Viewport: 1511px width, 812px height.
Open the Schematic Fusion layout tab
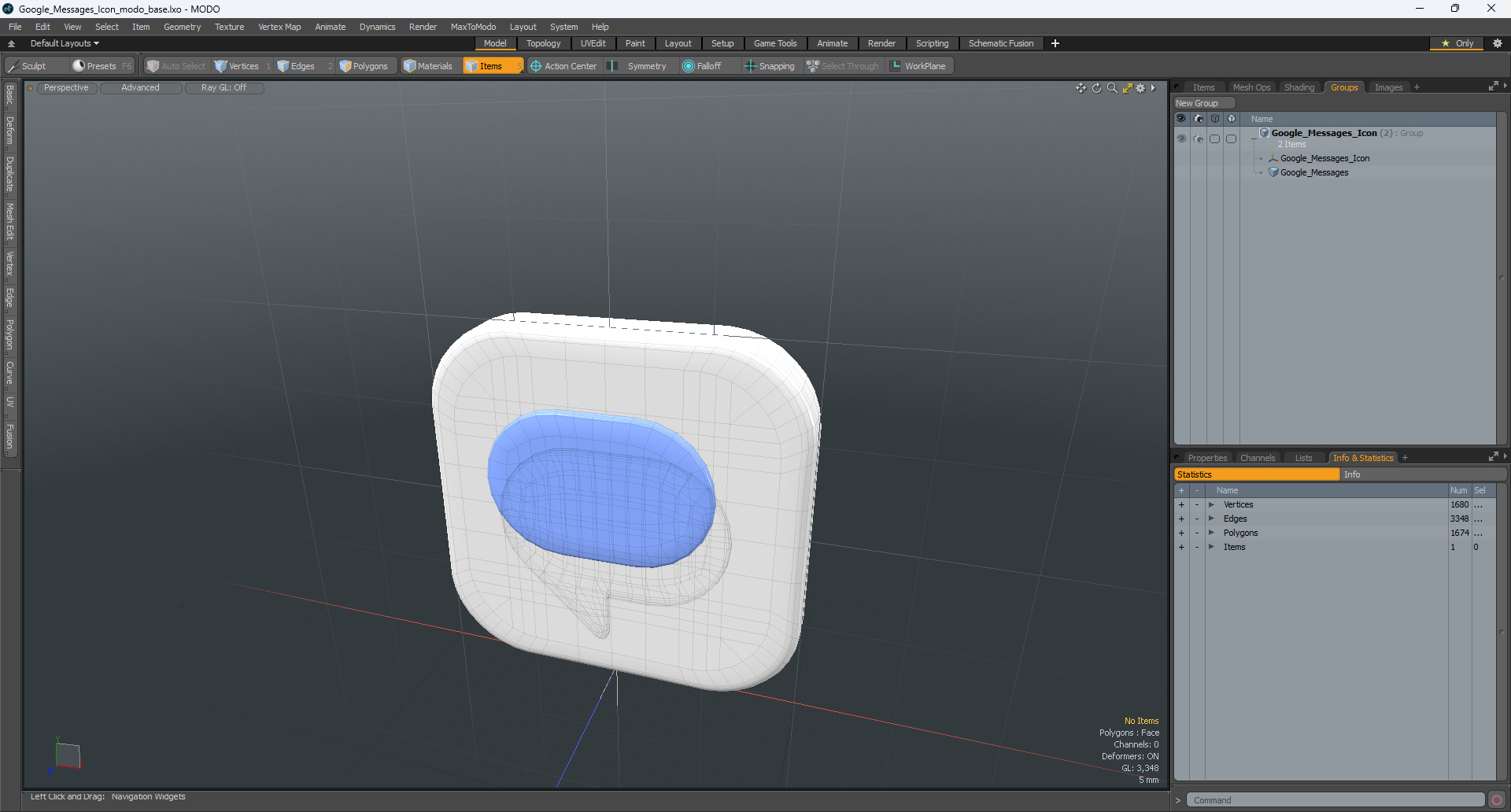1001,43
